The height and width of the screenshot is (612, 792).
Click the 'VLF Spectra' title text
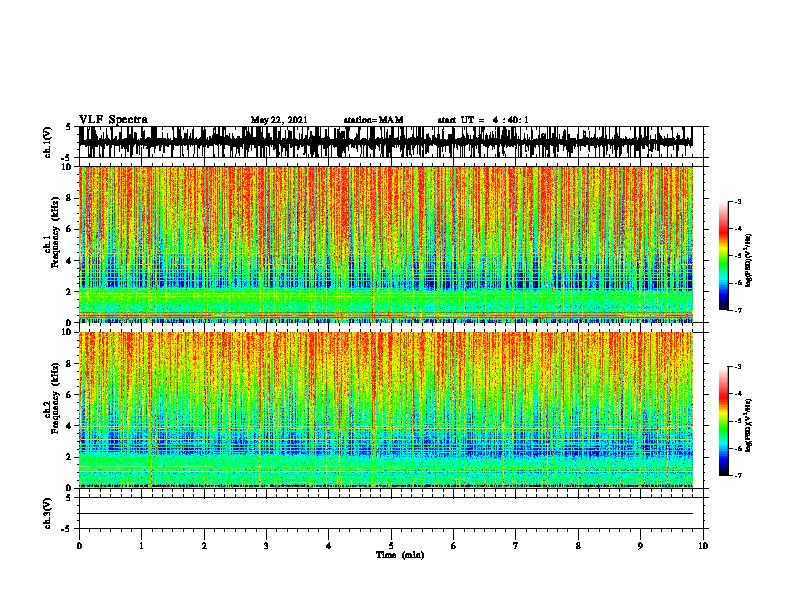point(113,120)
